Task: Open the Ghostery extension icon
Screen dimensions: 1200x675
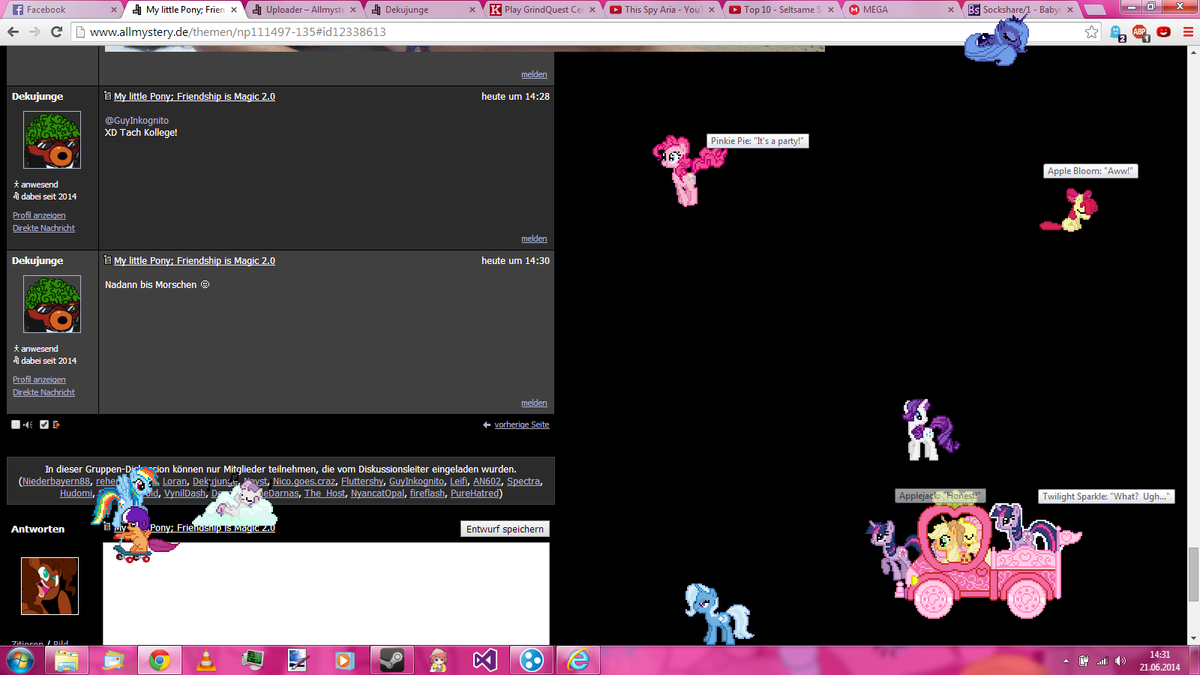Action: pos(1118,32)
